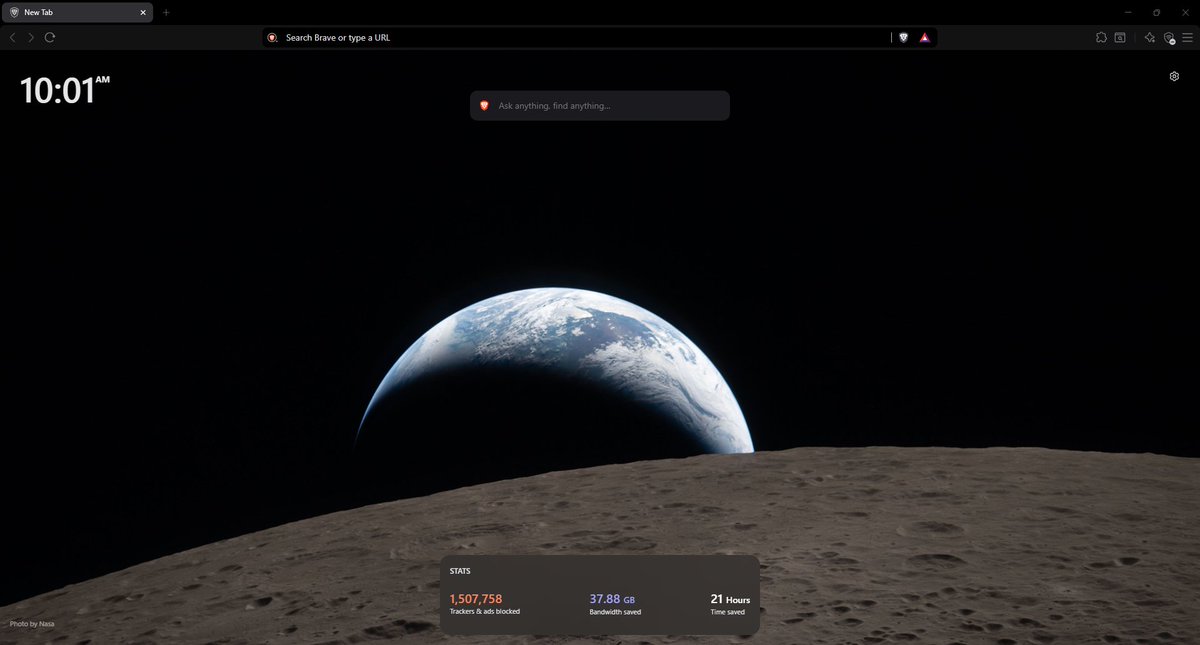Click the STATS heading
The image size is (1200, 645).
pos(460,571)
